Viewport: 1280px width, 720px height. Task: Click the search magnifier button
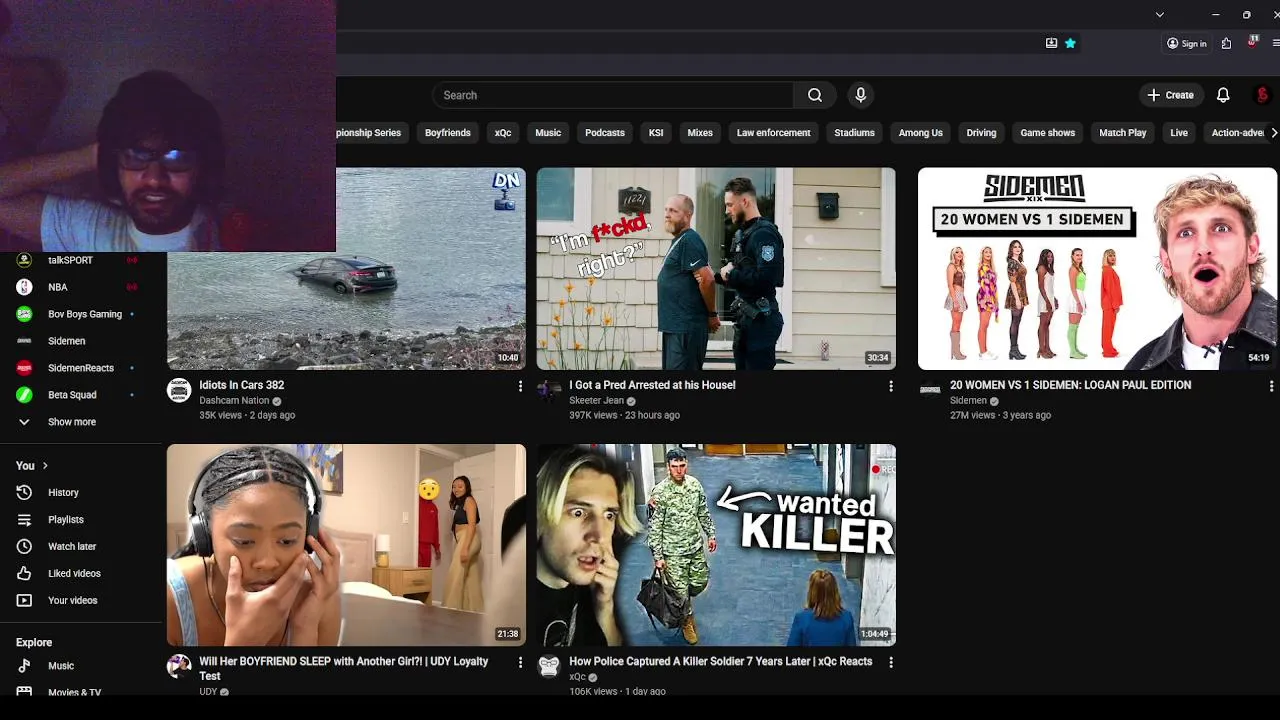click(x=815, y=95)
